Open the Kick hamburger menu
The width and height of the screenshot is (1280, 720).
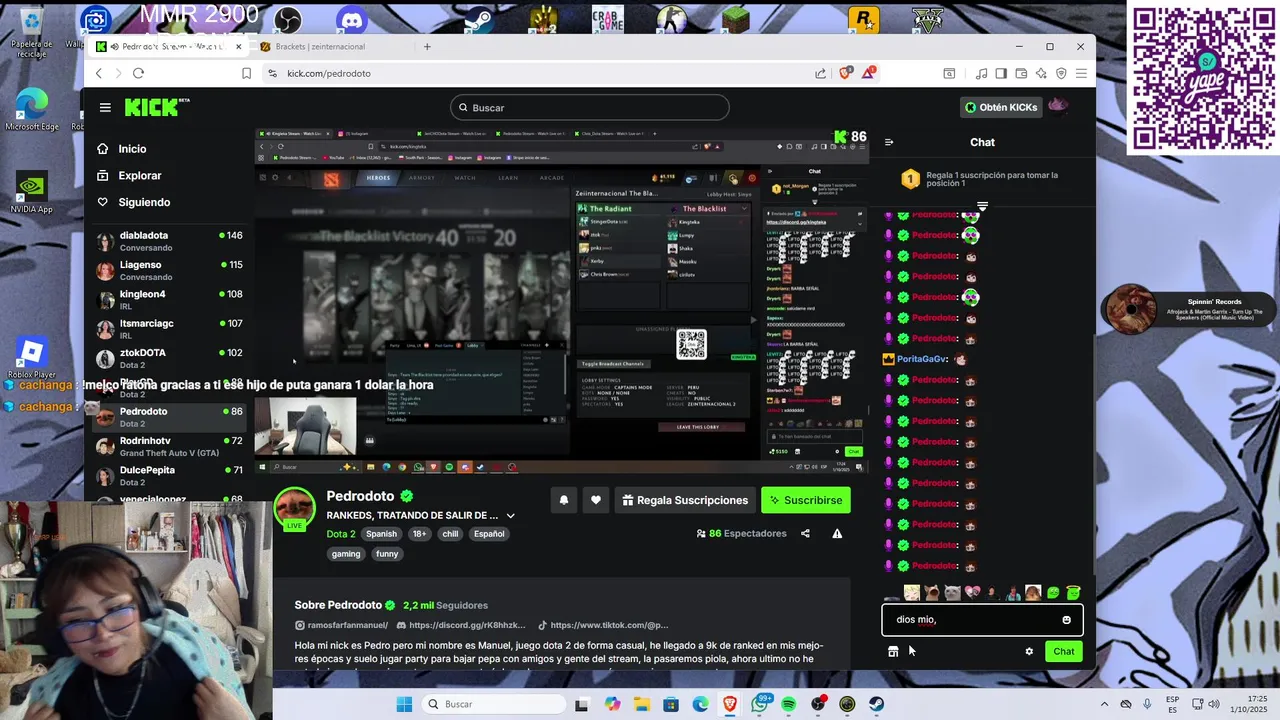coord(105,107)
